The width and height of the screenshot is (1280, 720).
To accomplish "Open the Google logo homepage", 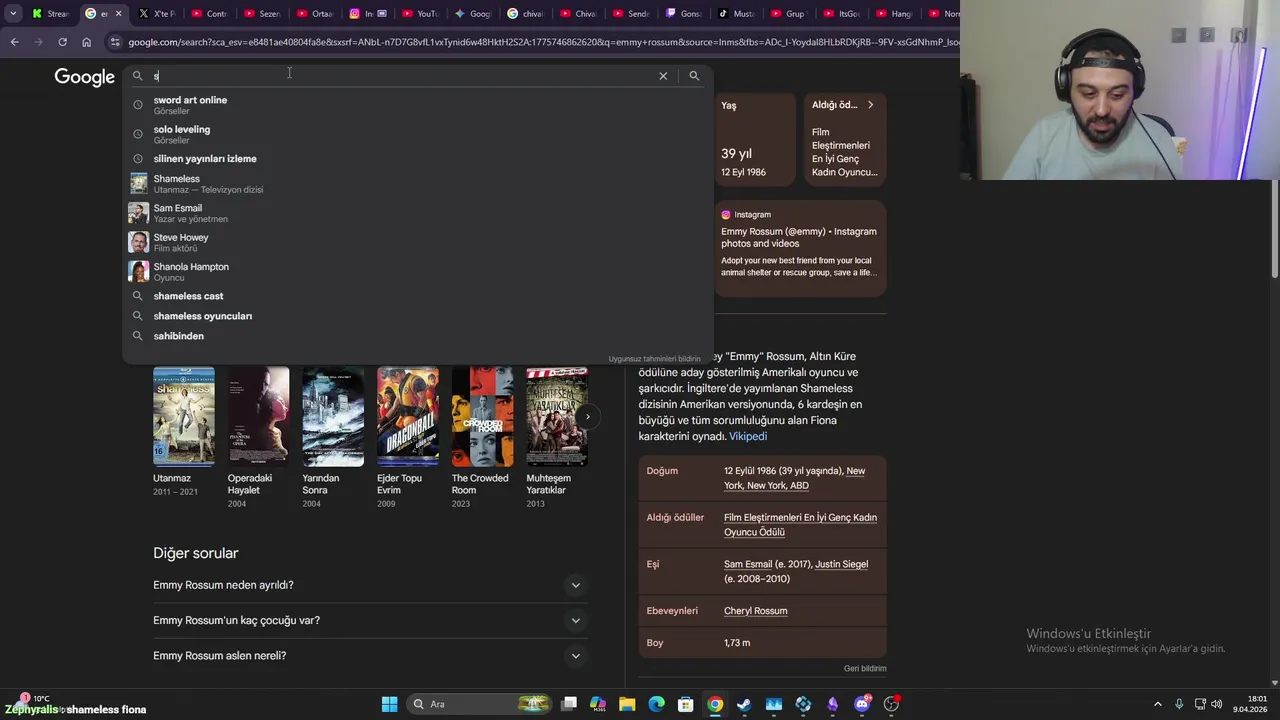I will tap(85, 77).
